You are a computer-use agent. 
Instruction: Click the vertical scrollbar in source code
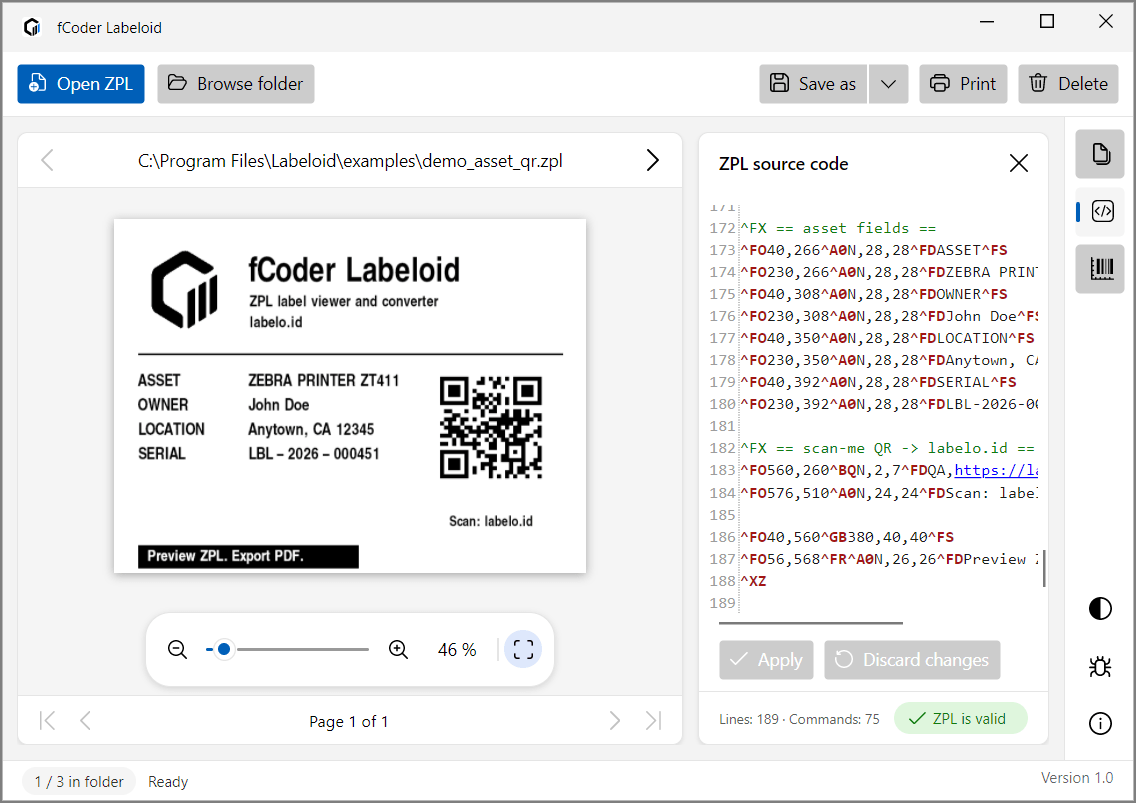coord(1044,568)
